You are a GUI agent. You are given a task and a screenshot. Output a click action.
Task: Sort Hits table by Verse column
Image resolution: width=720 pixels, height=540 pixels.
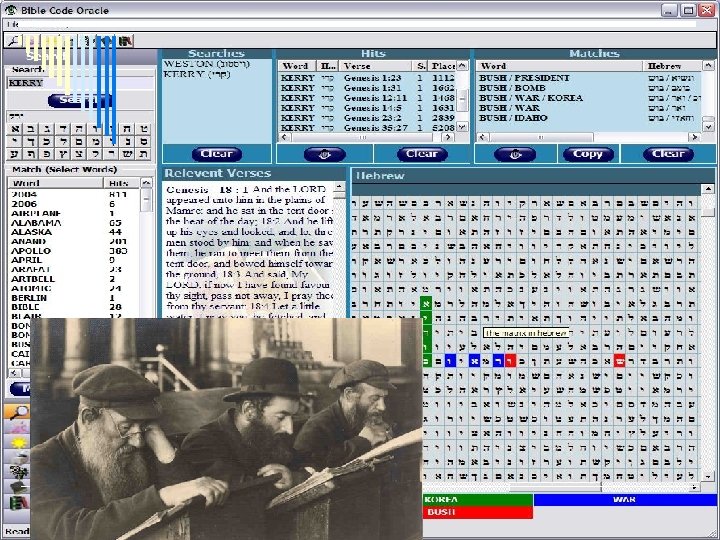[377, 66]
